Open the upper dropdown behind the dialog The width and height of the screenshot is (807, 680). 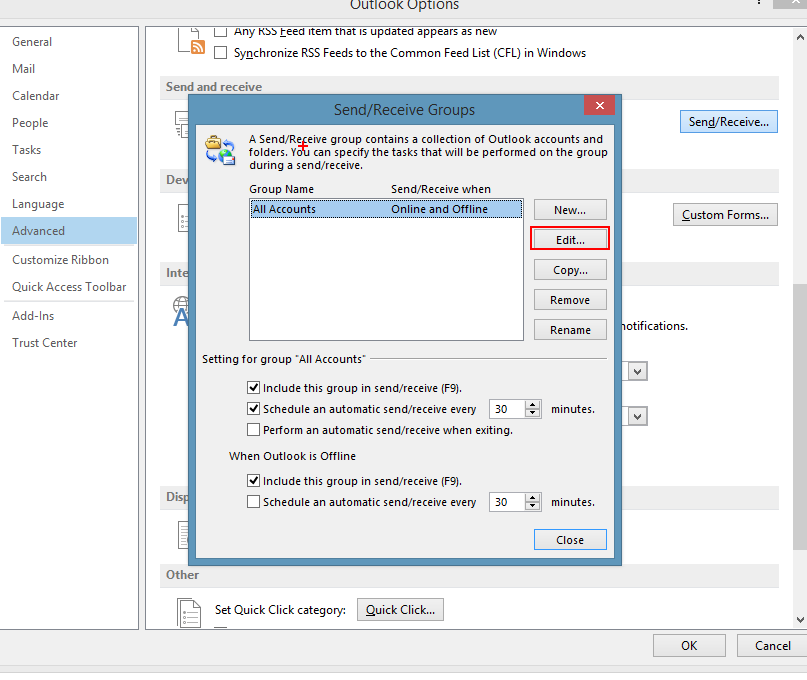637,371
